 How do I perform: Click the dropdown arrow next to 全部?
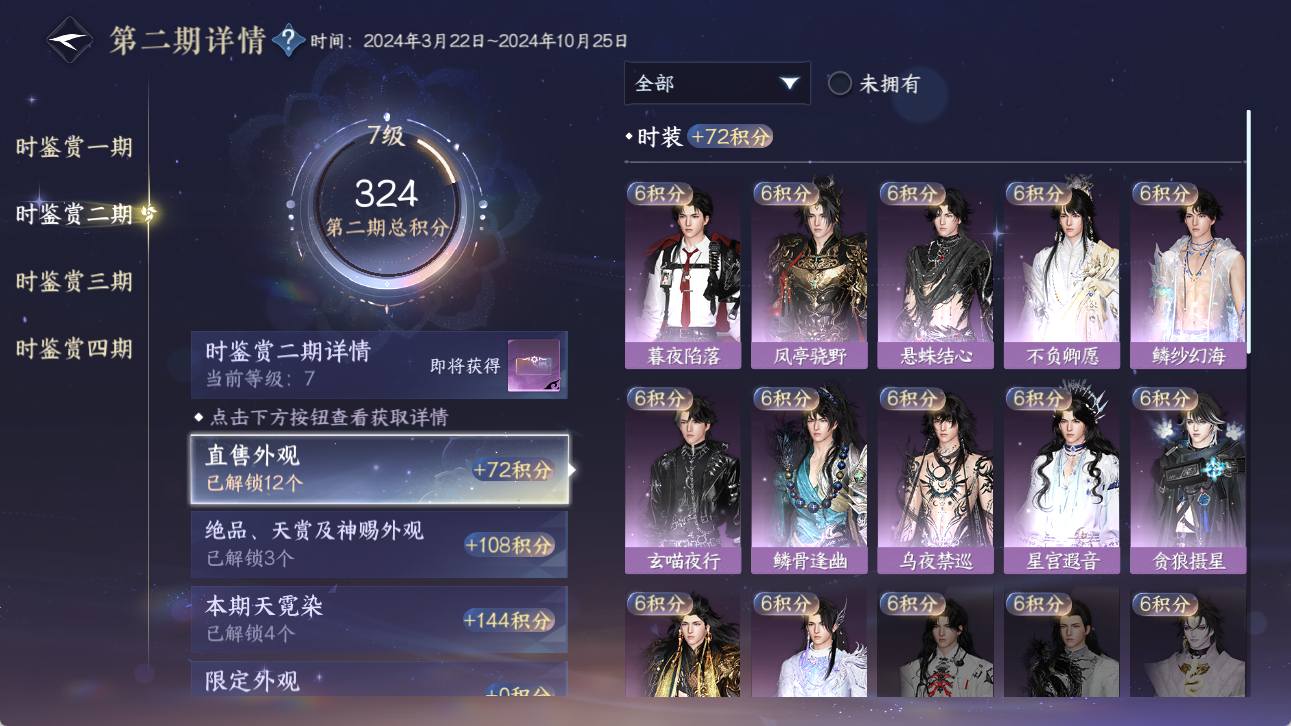pyautogui.click(x=790, y=84)
